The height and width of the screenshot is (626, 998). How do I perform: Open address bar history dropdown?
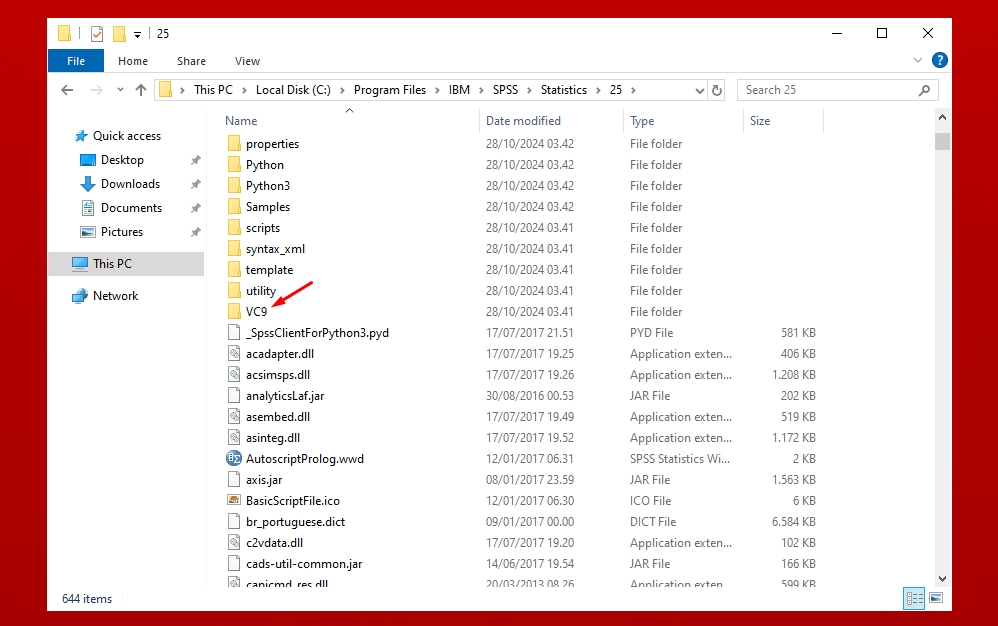(699, 90)
